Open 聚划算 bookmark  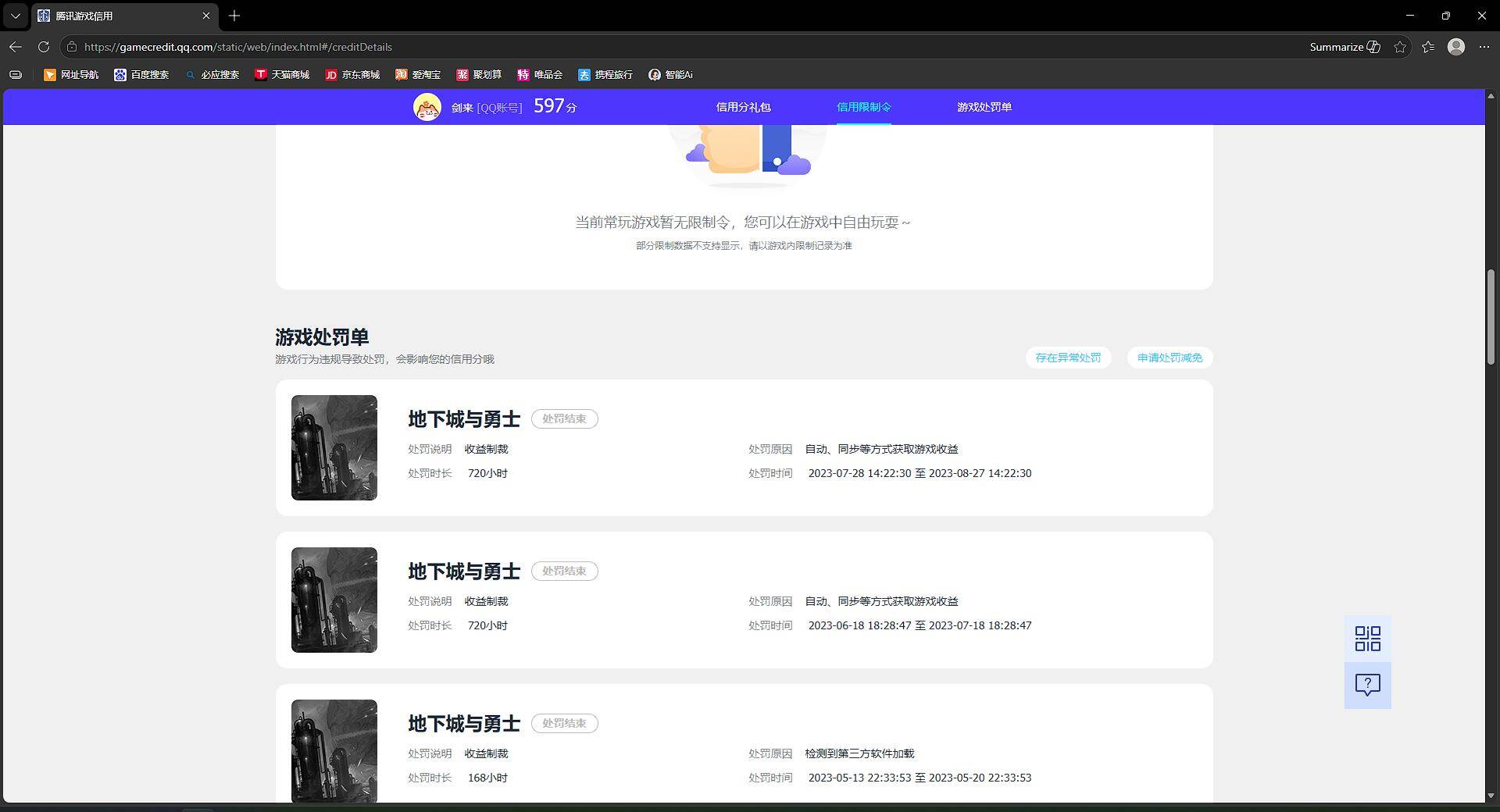479,75
